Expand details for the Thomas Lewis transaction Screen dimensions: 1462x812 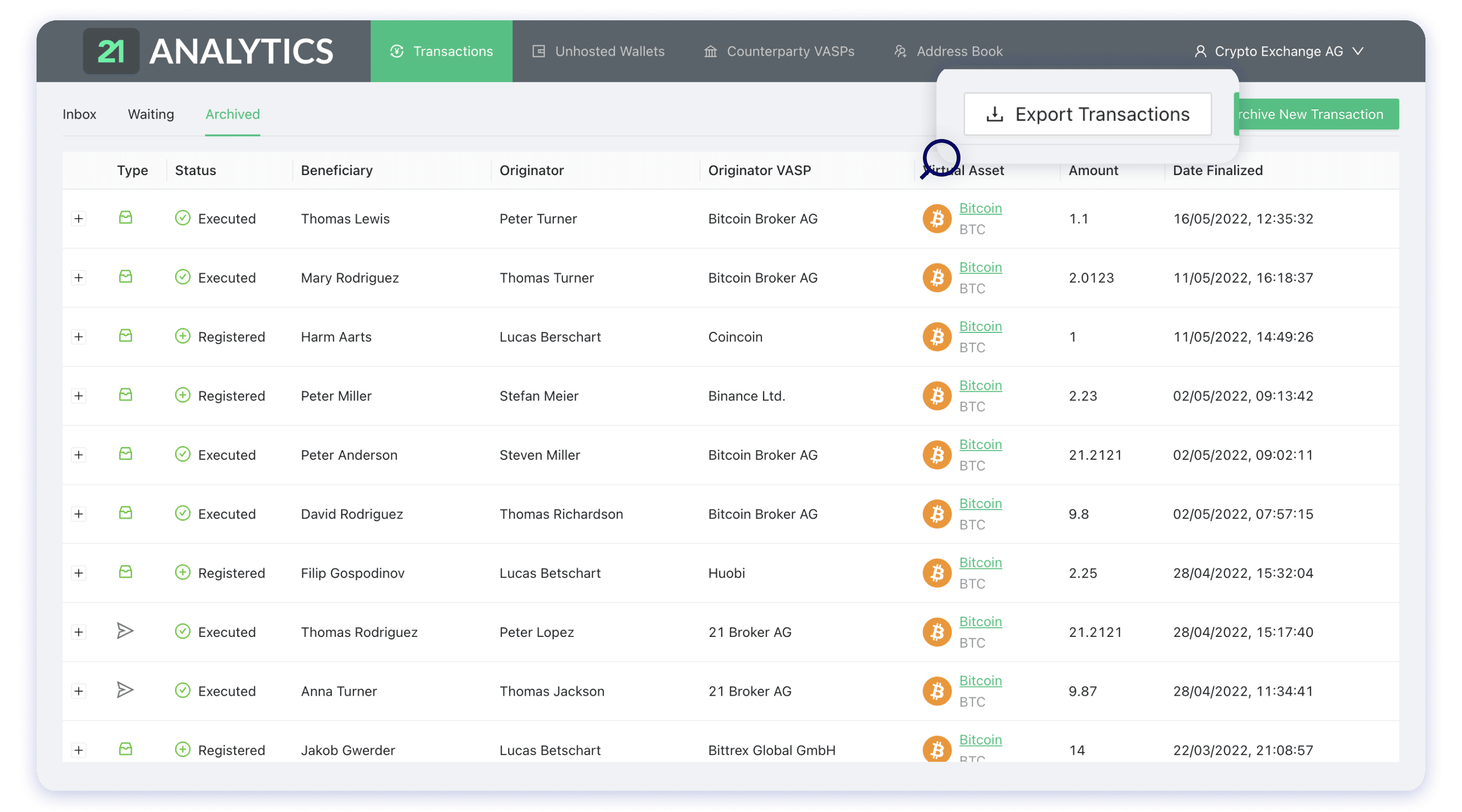(x=79, y=218)
